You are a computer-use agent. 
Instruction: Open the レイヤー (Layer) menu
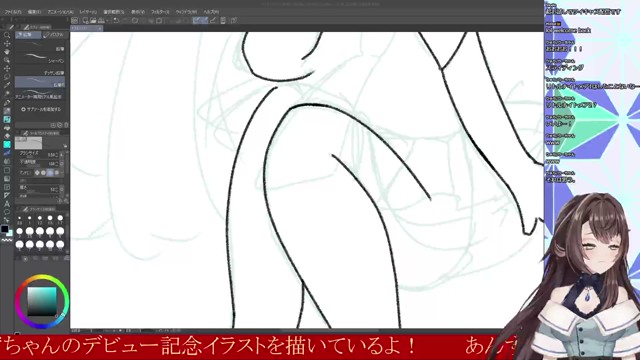(88, 12)
